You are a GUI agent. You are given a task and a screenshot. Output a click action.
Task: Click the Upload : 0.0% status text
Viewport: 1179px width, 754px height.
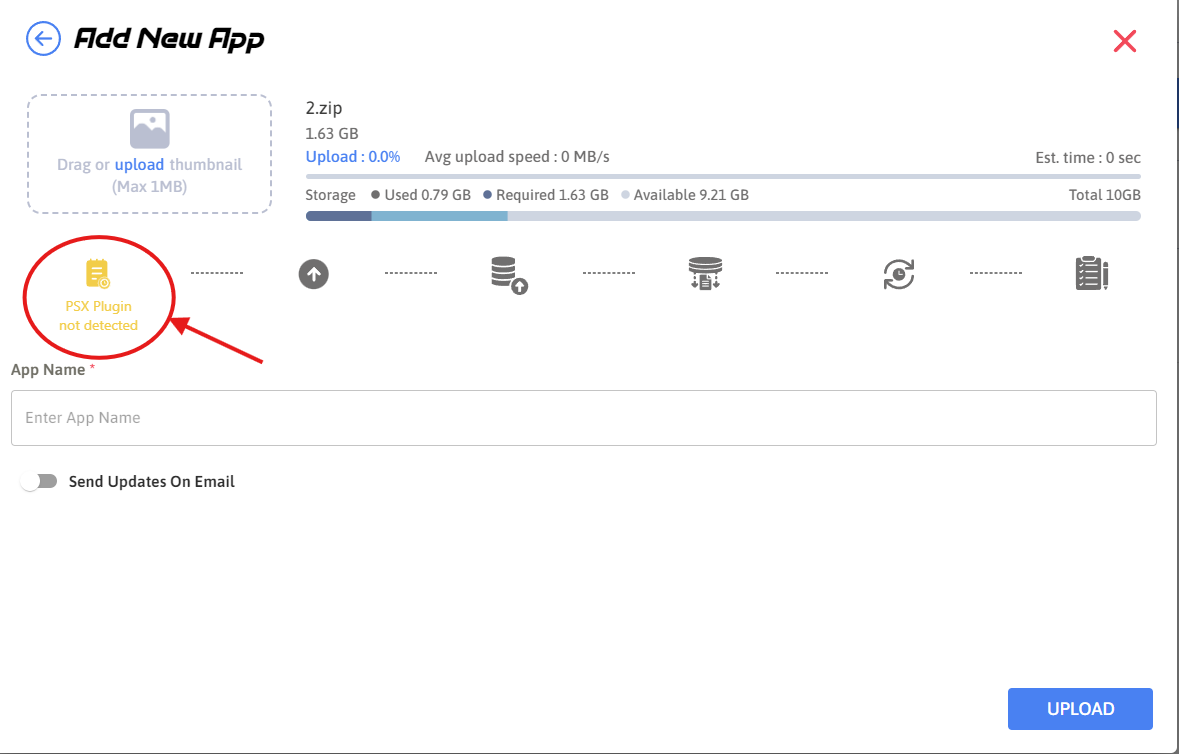coord(353,157)
